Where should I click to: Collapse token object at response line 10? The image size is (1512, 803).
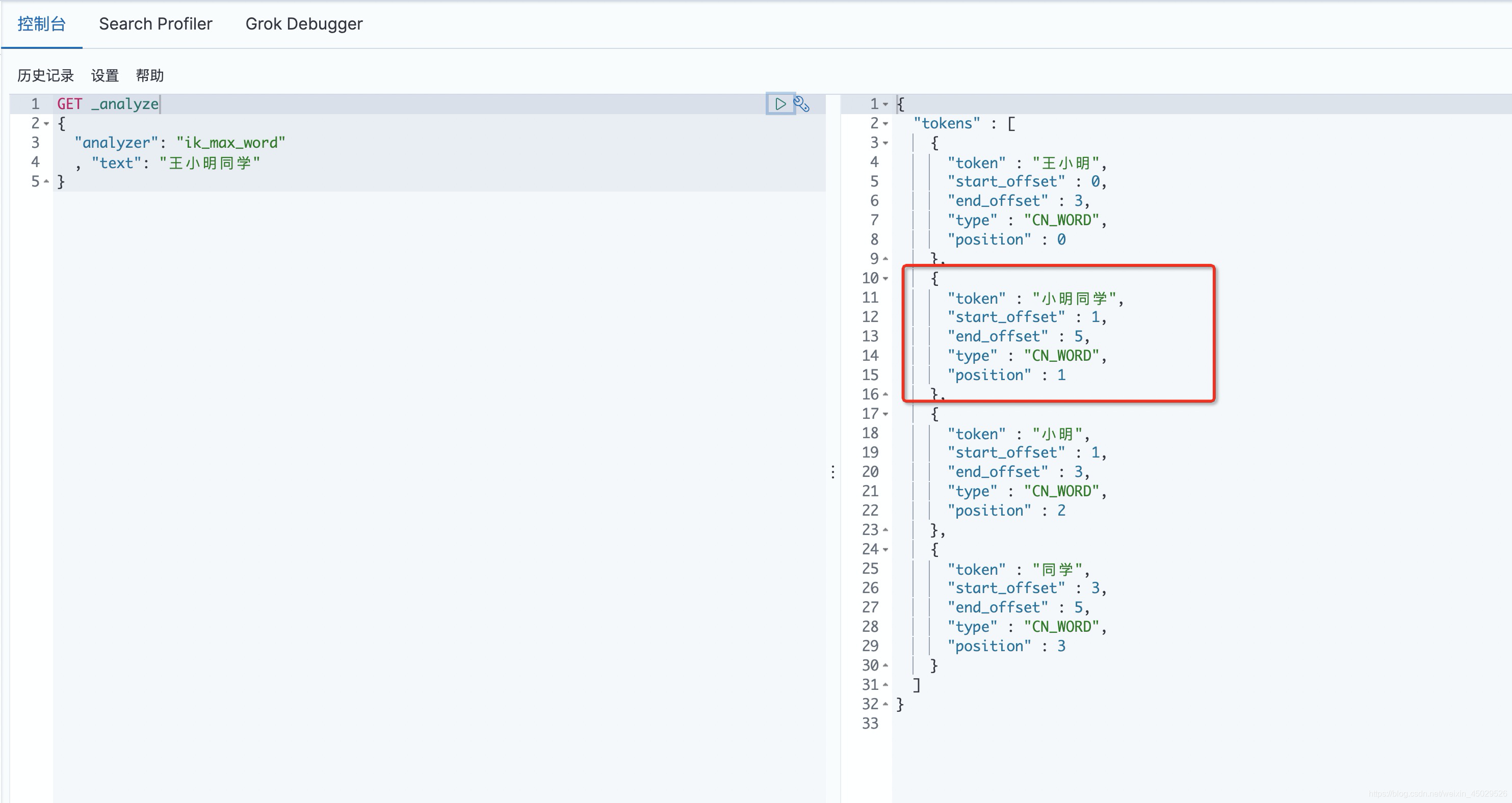click(885, 279)
